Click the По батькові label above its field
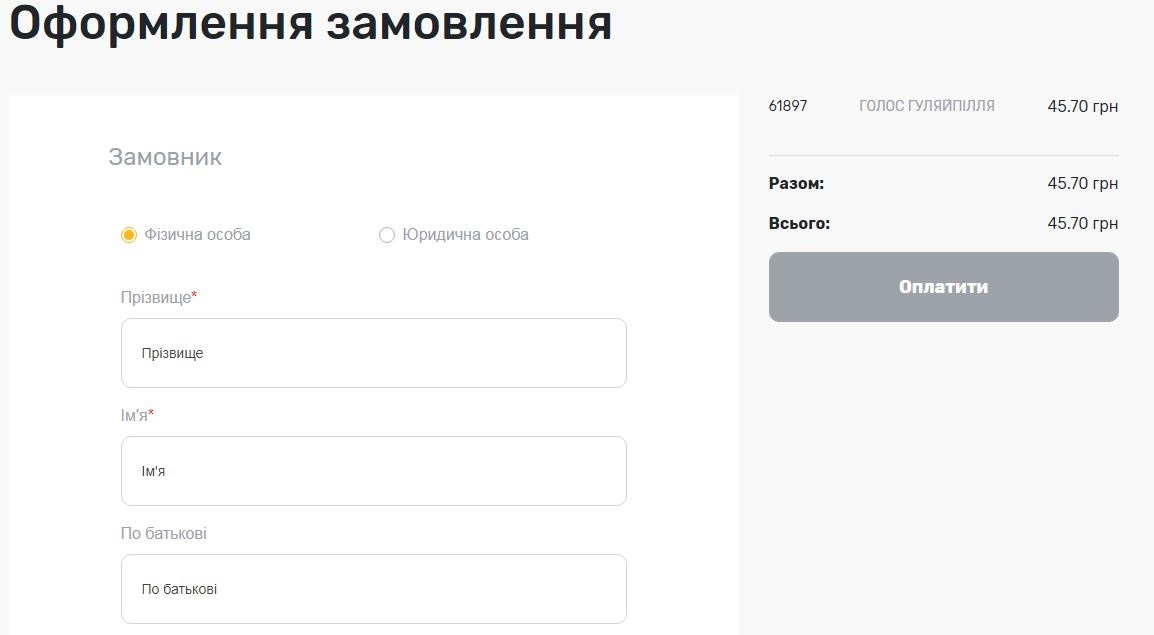Viewport: 1154px width, 635px height. (163, 534)
